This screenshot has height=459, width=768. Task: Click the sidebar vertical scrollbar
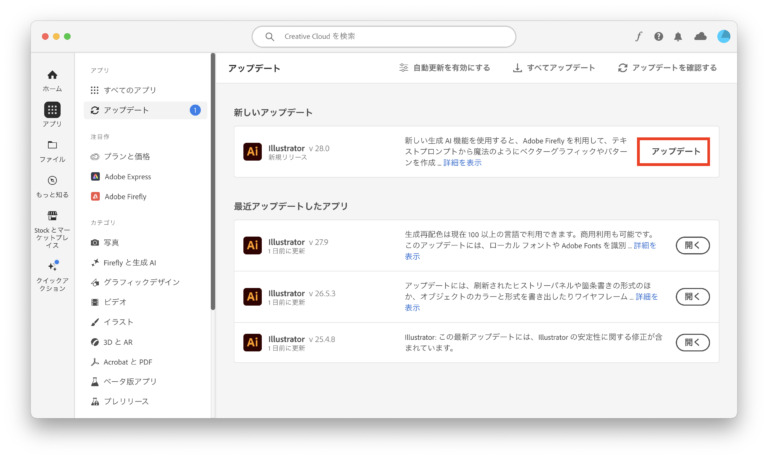(x=213, y=181)
